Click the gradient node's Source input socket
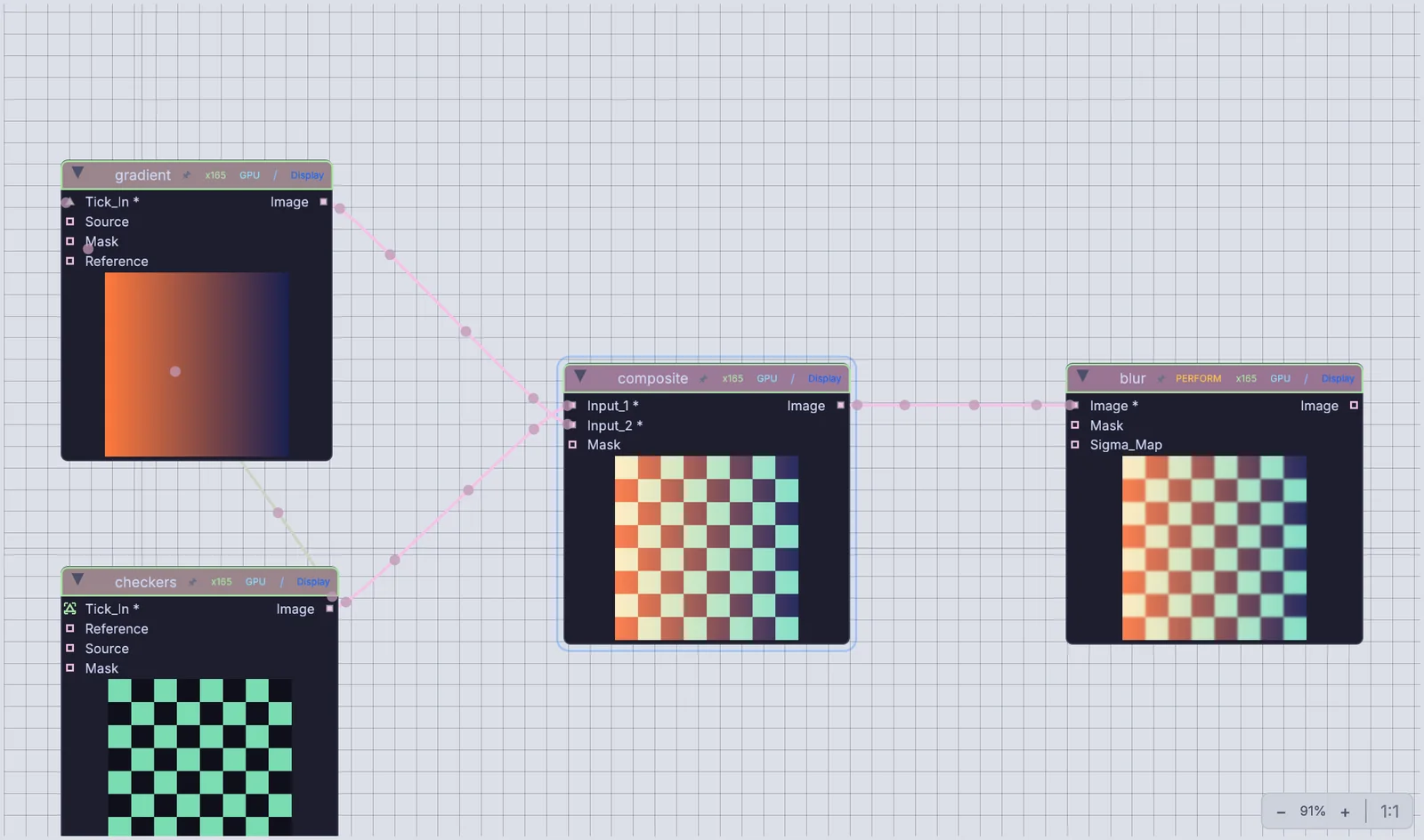 click(x=70, y=222)
